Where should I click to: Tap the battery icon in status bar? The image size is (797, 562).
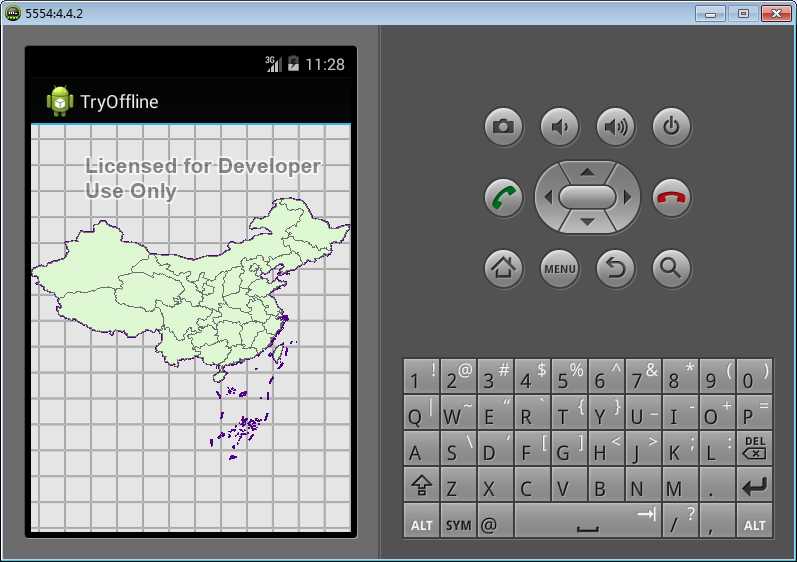click(293, 64)
